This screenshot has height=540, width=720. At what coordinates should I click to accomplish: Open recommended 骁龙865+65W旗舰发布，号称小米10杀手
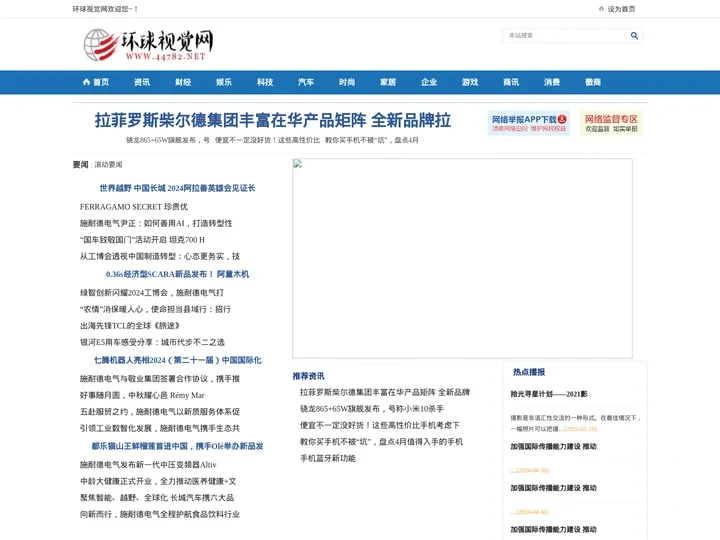click(372, 409)
